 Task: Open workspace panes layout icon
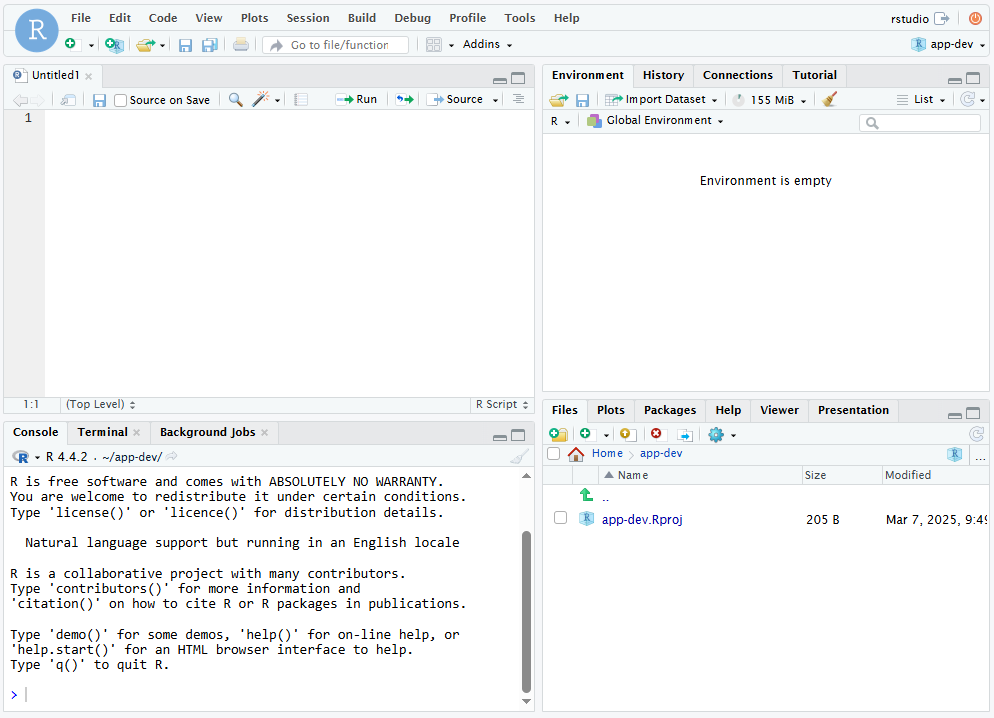point(434,44)
